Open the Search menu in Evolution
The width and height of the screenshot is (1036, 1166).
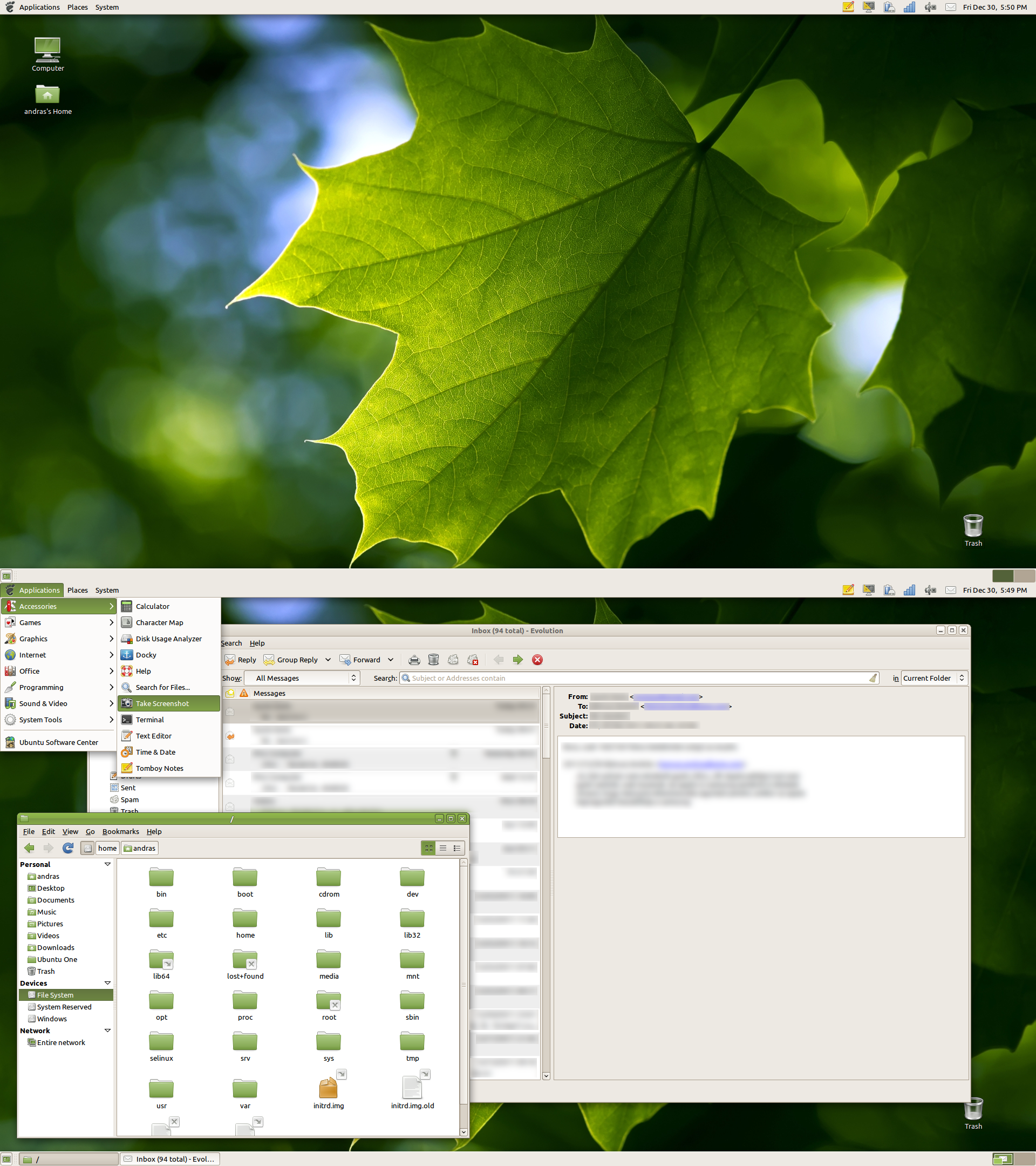pyautogui.click(x=231, y=643)
